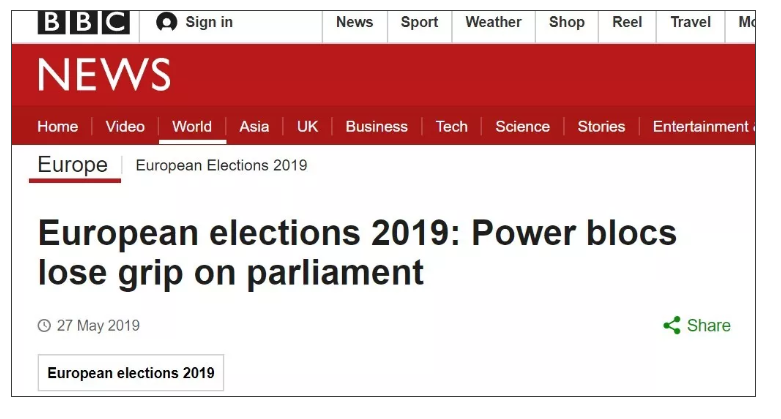Select the Tech tab

coord(451,127)
